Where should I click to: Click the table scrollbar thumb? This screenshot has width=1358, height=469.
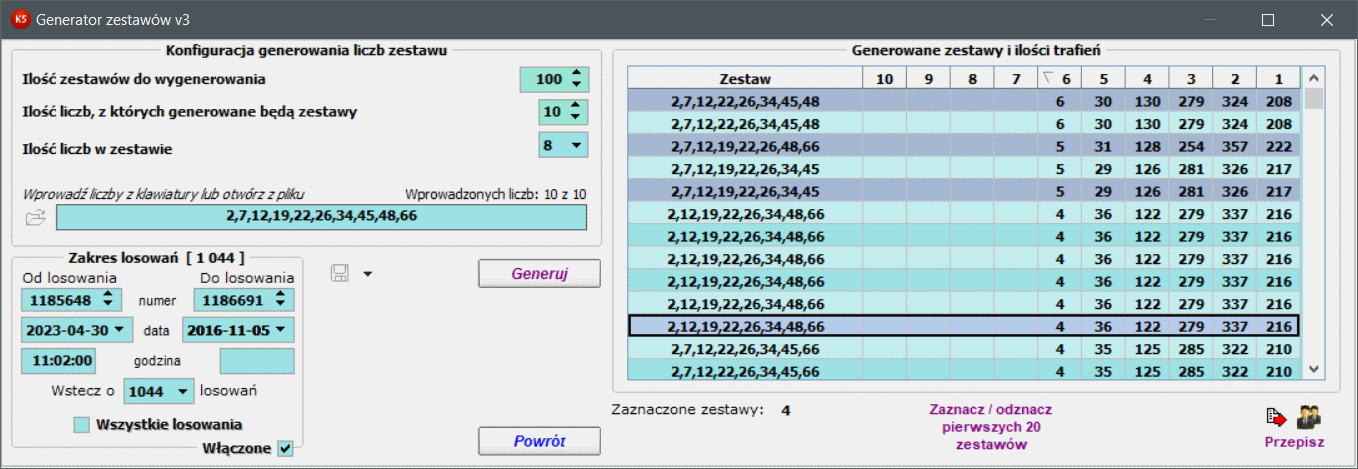coord(1314,98)
